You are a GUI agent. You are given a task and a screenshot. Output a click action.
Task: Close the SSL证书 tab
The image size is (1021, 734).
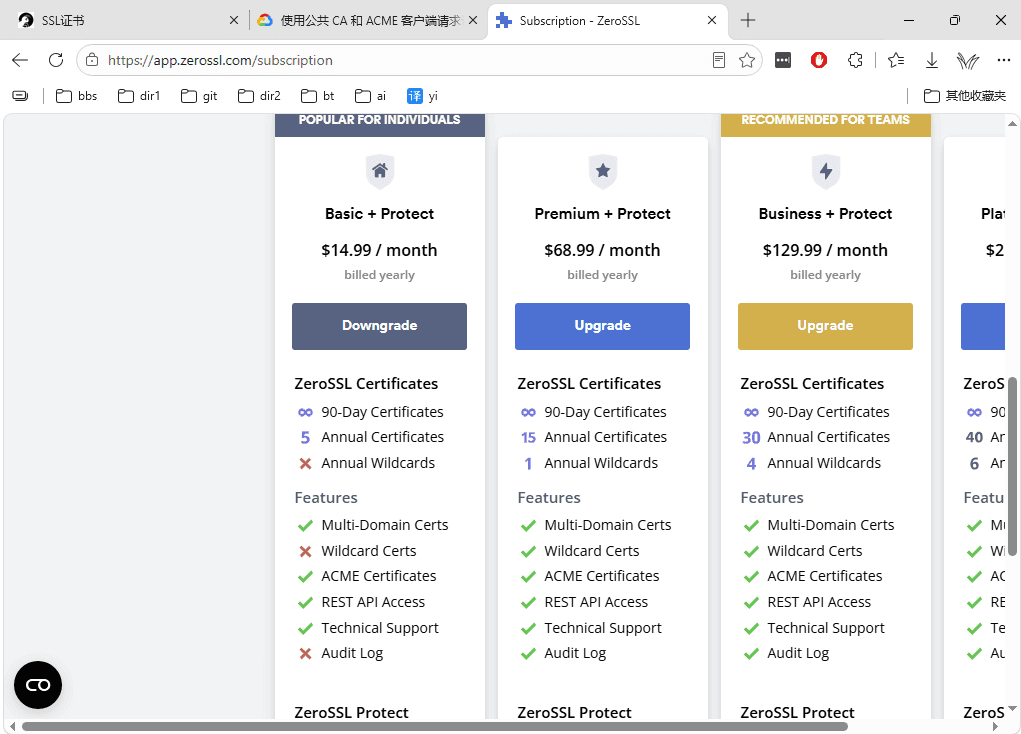(x=234, y=21)
